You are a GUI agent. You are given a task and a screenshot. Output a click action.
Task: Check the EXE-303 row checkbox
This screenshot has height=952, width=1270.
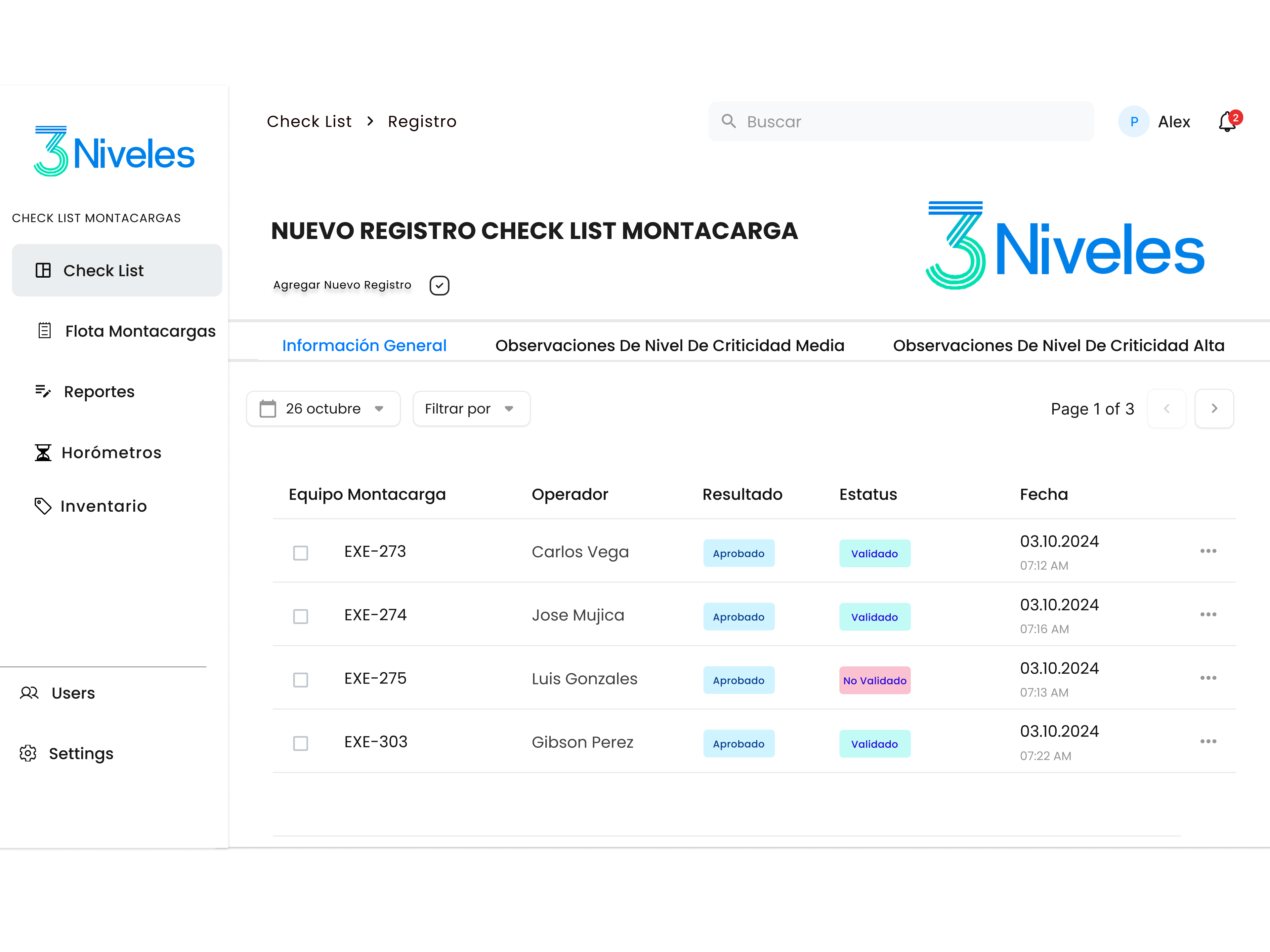[300, 744]
